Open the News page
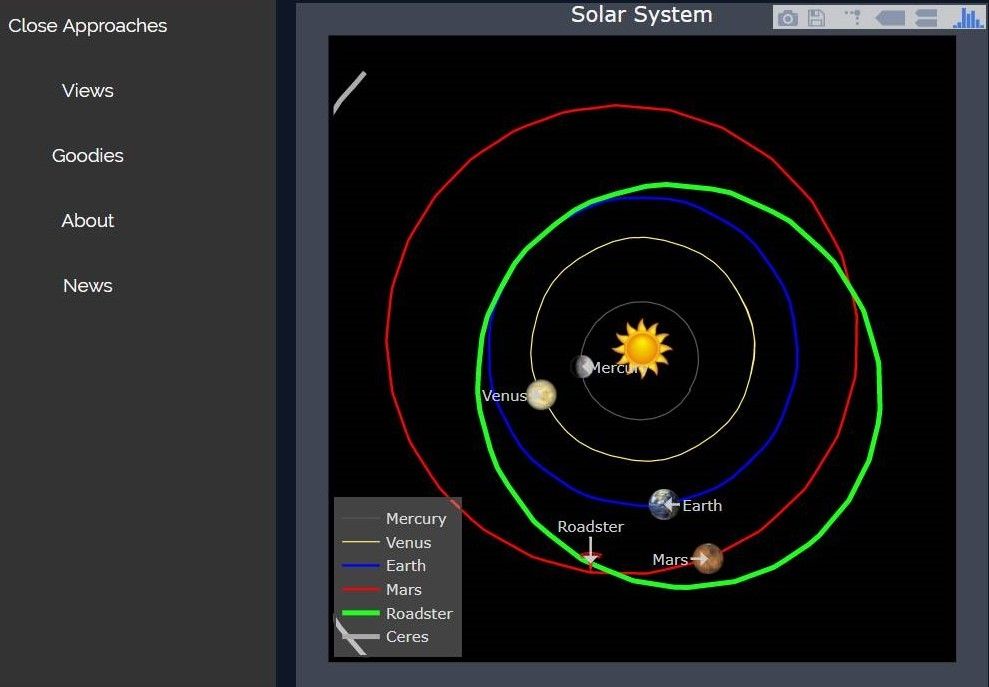Image resolution: width=989 pixels, height=687 pixels. (87, 285)
